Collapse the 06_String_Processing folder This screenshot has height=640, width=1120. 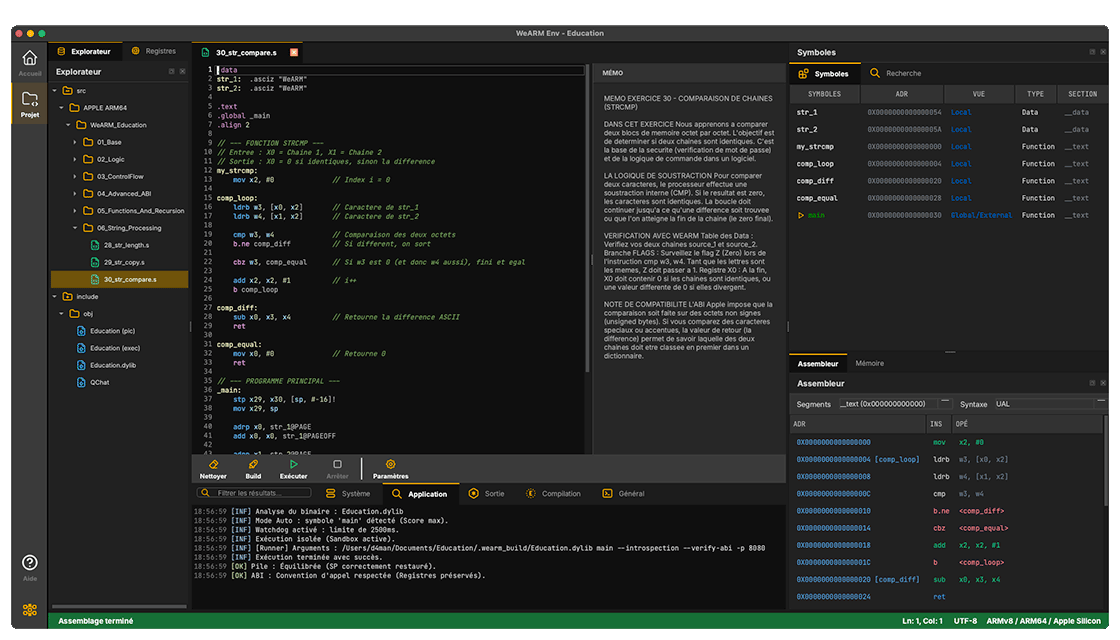pyautogui.click(x=75, y=227)
